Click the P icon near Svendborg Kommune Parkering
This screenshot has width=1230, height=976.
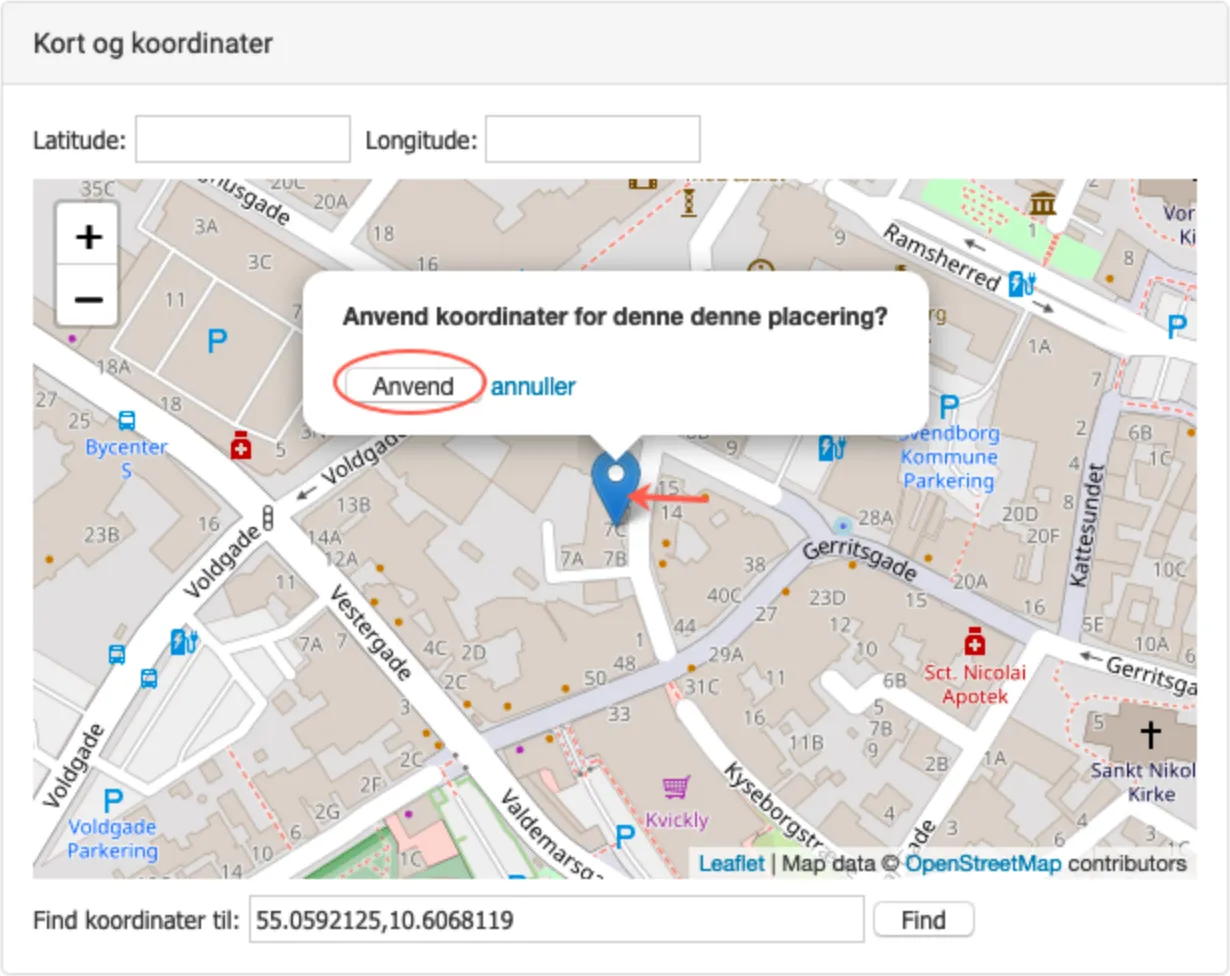point(949,407)
